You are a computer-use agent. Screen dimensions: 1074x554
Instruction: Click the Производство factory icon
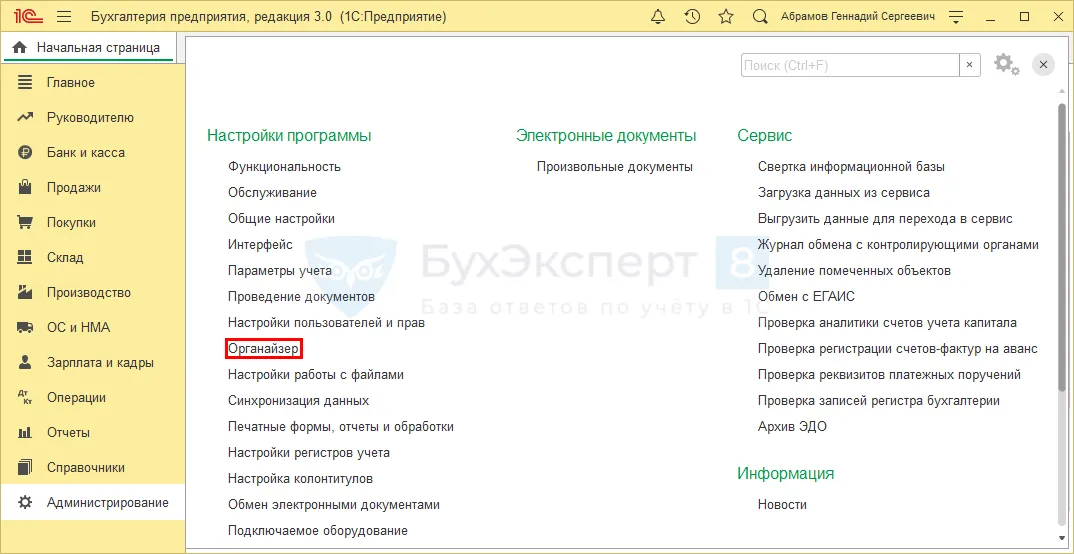[25, 292]
